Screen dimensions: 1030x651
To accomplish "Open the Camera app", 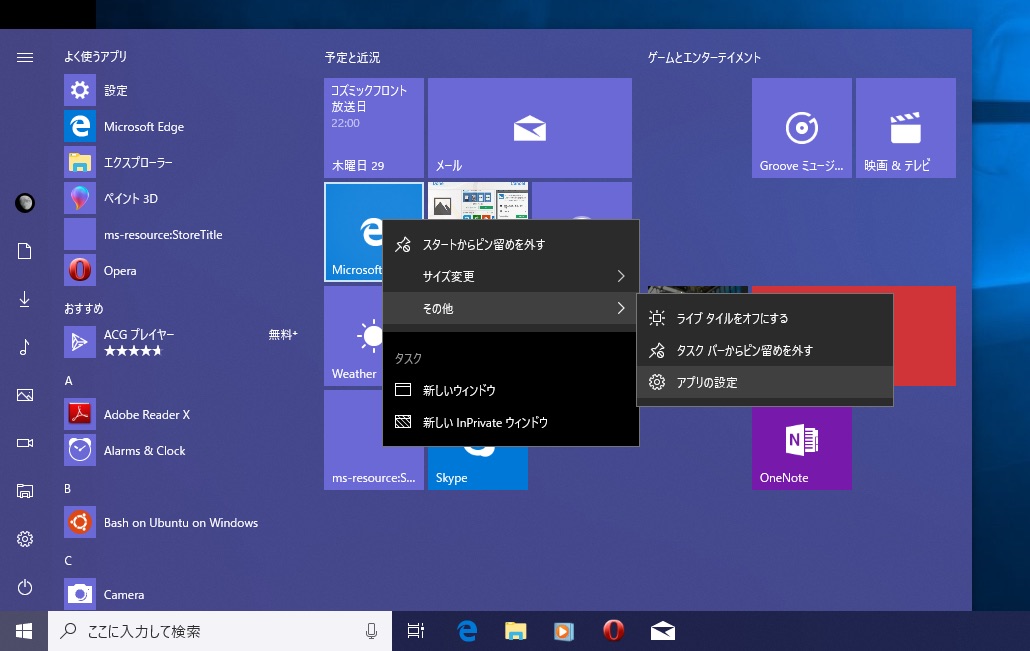I will [x=181, y=594].
